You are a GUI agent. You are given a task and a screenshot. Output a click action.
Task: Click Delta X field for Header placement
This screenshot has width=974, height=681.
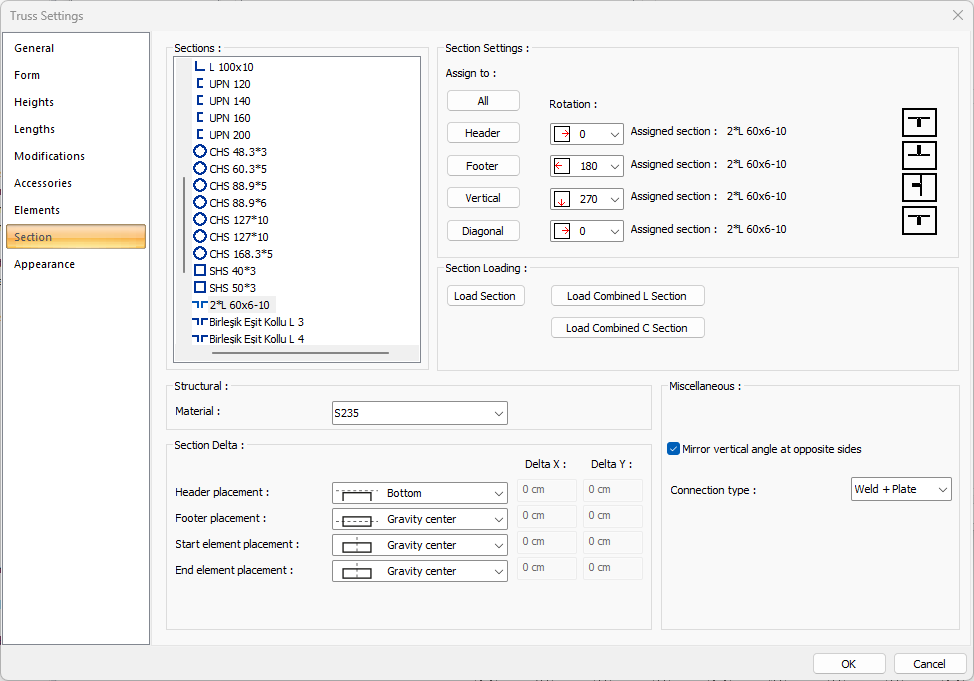[546, 490]
